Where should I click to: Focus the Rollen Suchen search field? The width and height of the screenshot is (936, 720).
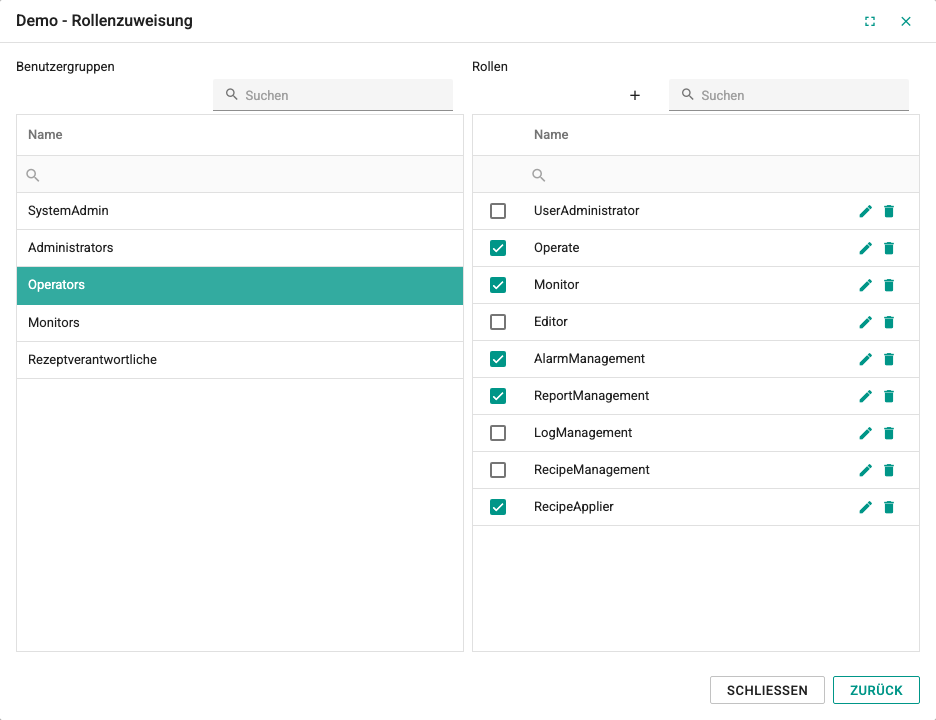[789, 95]
